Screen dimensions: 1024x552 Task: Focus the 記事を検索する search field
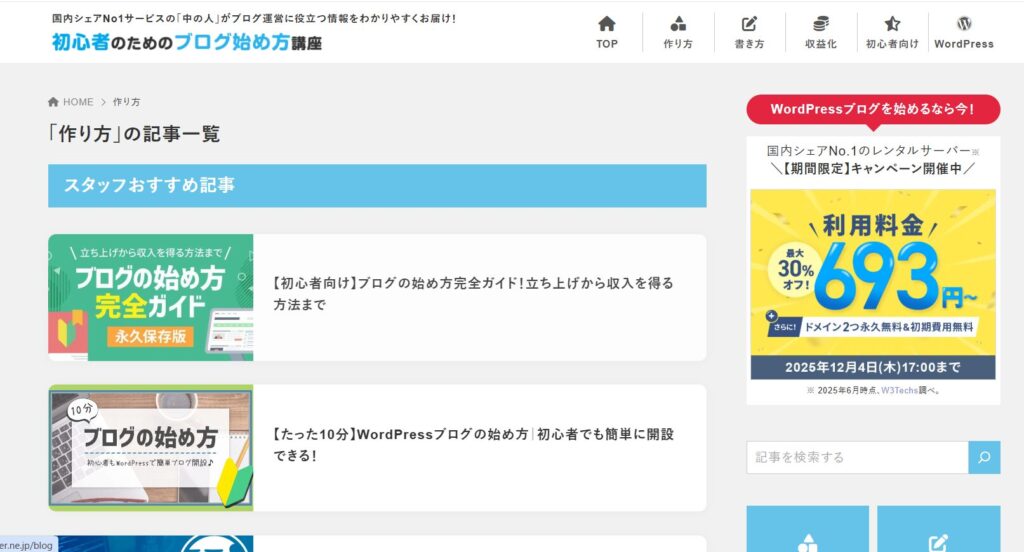click(856, 457)
